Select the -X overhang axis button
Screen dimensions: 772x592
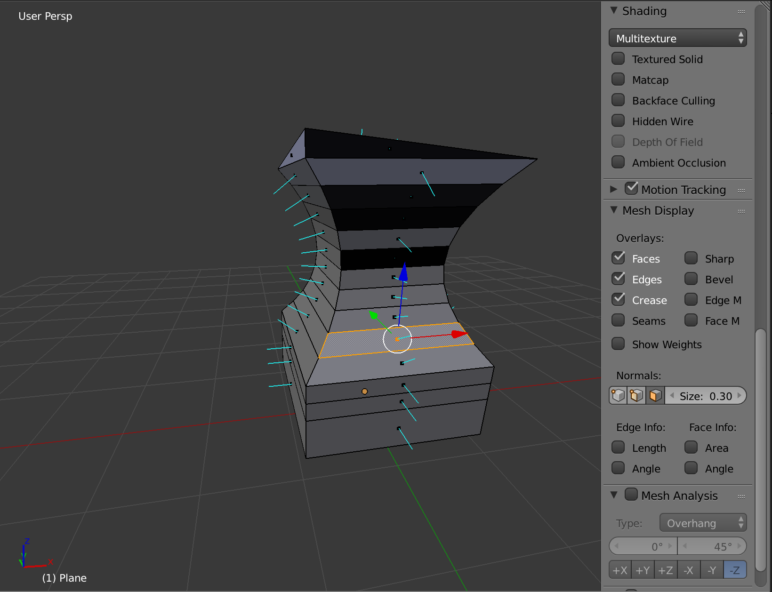[689, 570]
